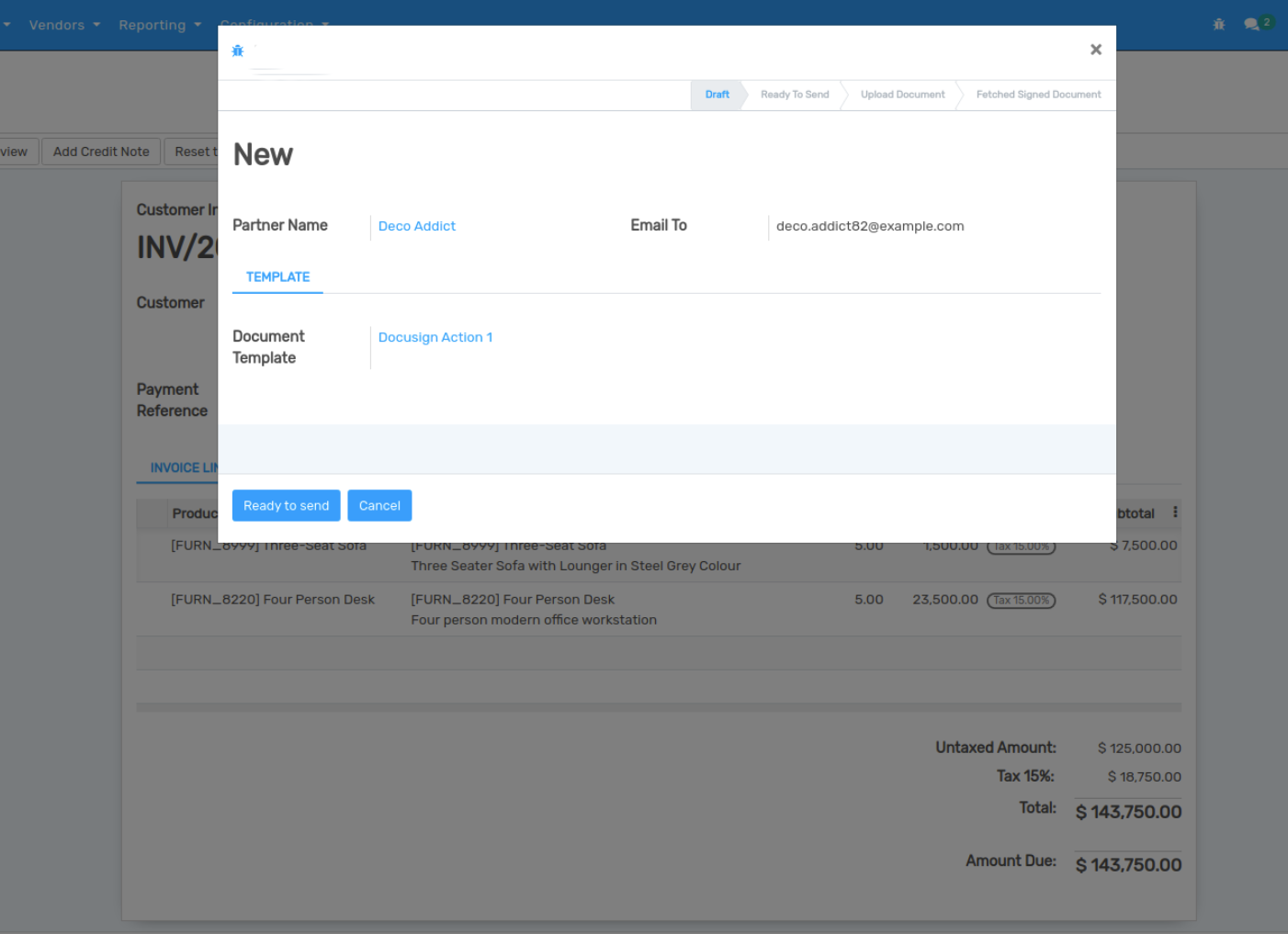Select the Upload Document status stage
Image resolution: width=1288 pixels, height=934 pixels.
902,95
